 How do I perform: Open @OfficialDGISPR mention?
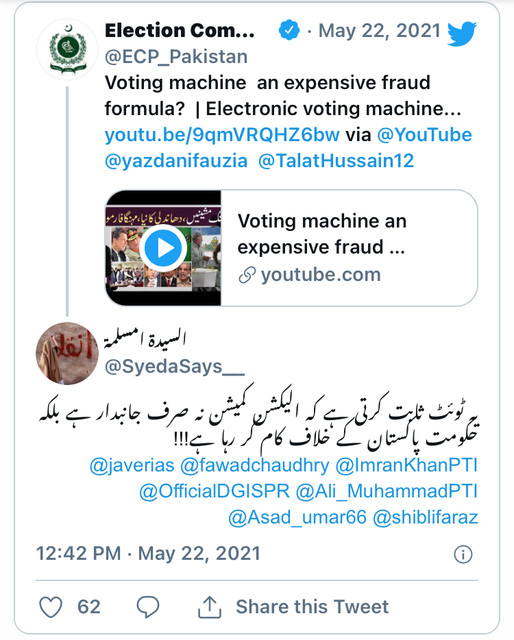[x=214, y=491]
